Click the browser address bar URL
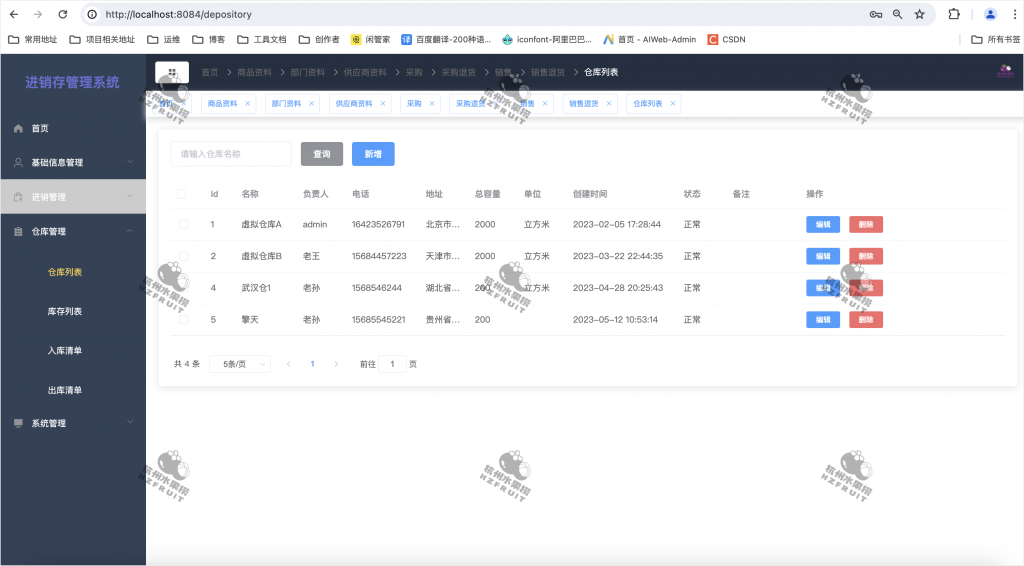 [178, 14]
